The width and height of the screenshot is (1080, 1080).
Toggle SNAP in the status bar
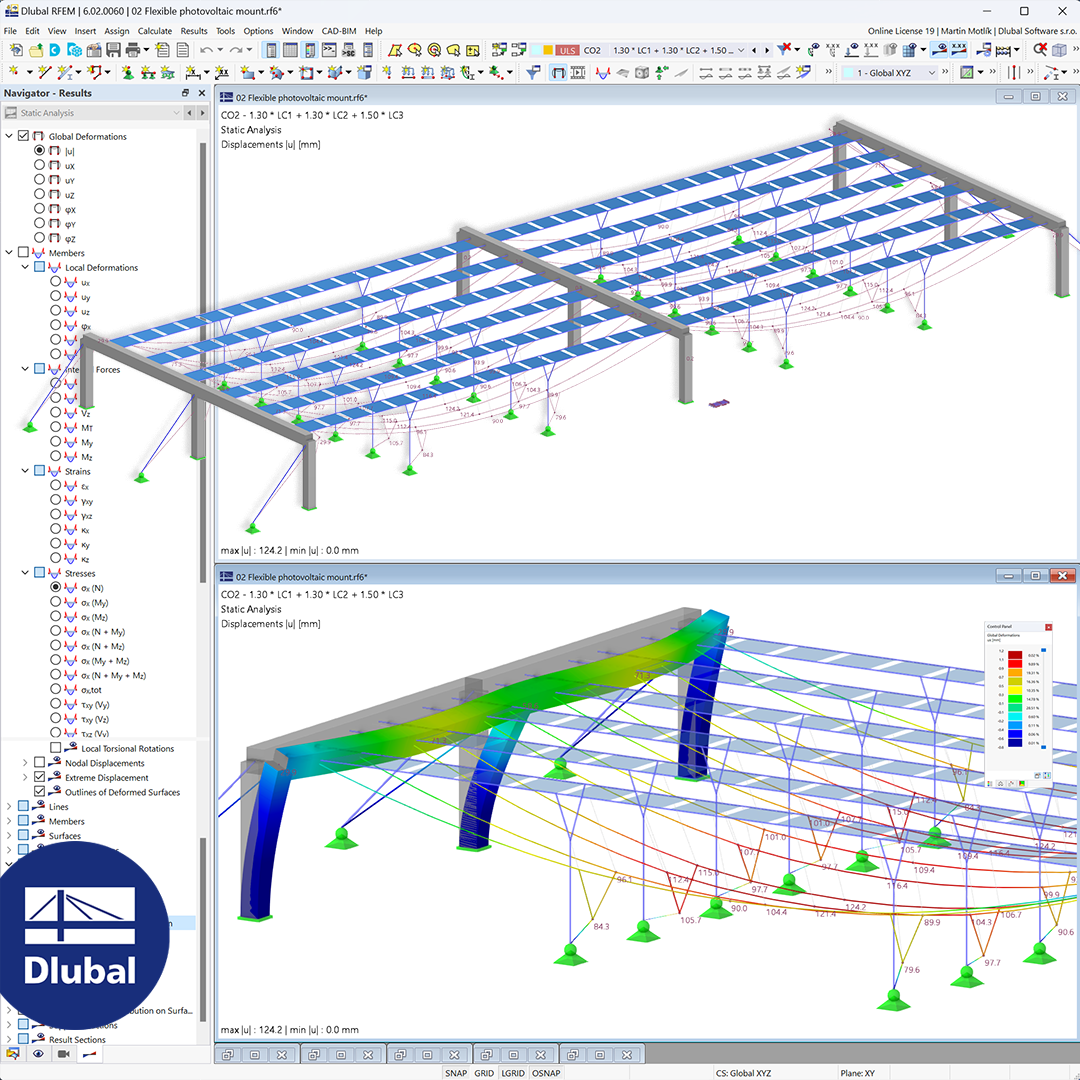(455, 1072)
